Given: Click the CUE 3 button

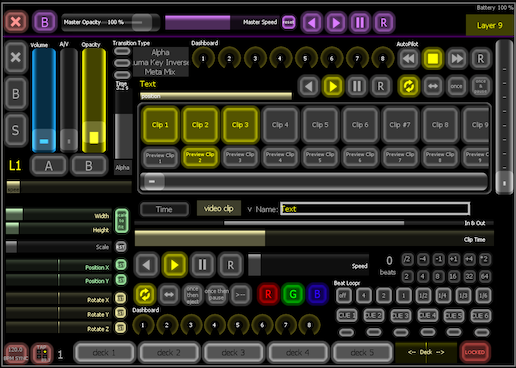Looking at the screenshot, I should click(x=401, y=315).
